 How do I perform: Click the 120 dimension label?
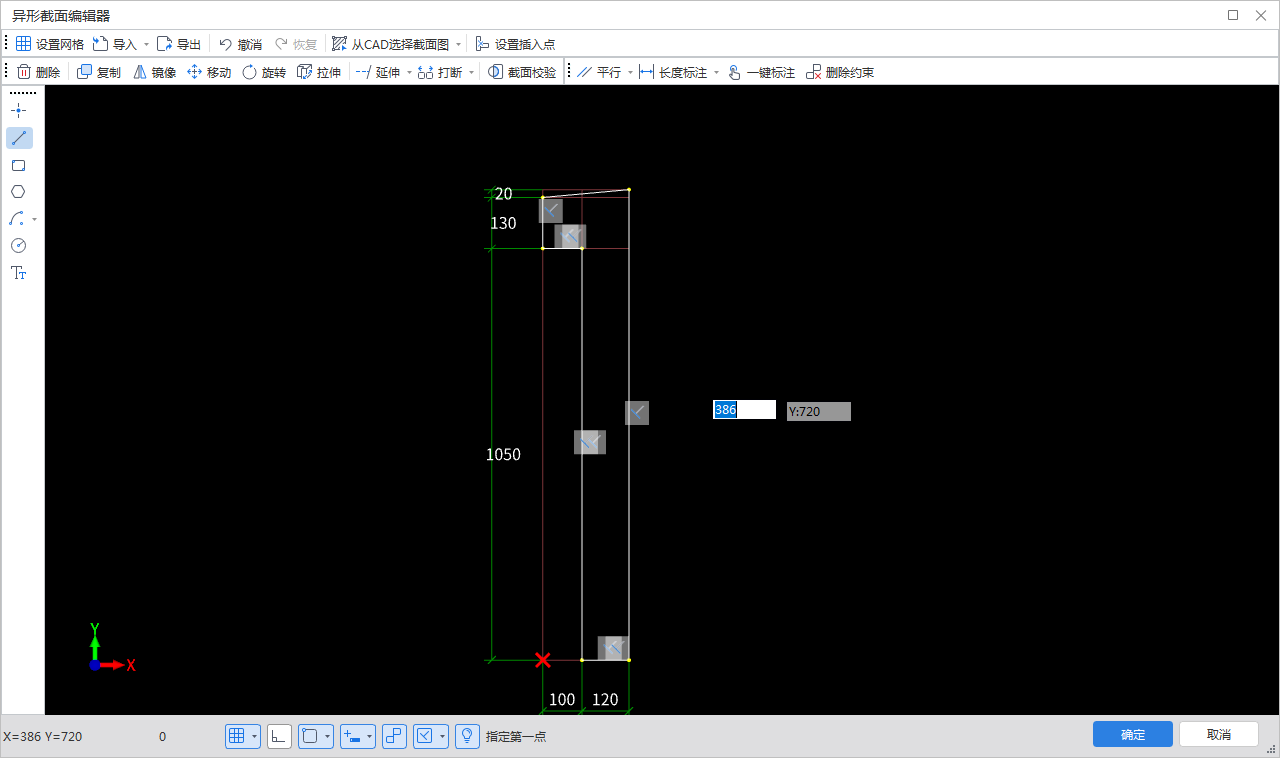[605, 699]
